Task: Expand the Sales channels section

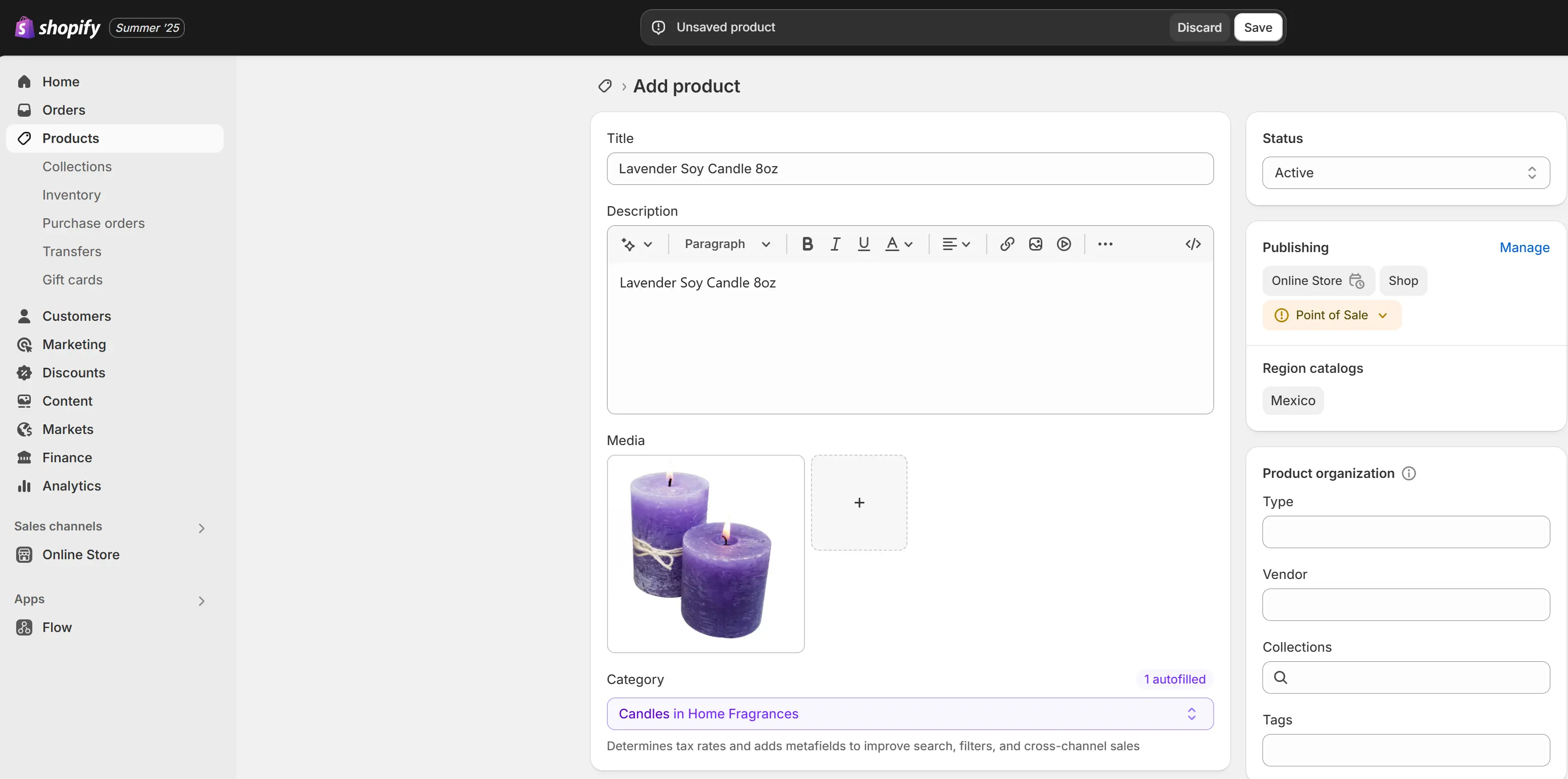Action: [x=201, y=527]
